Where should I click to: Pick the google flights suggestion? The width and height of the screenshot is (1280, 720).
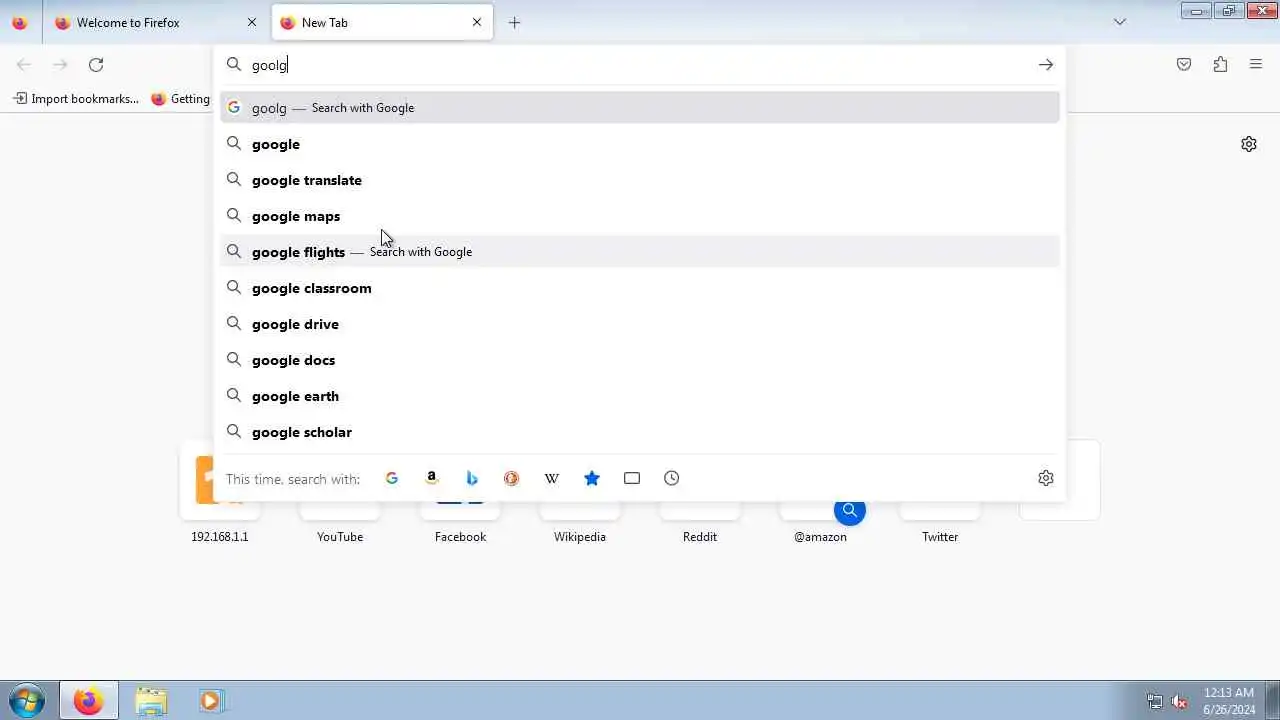click(640, 252)
